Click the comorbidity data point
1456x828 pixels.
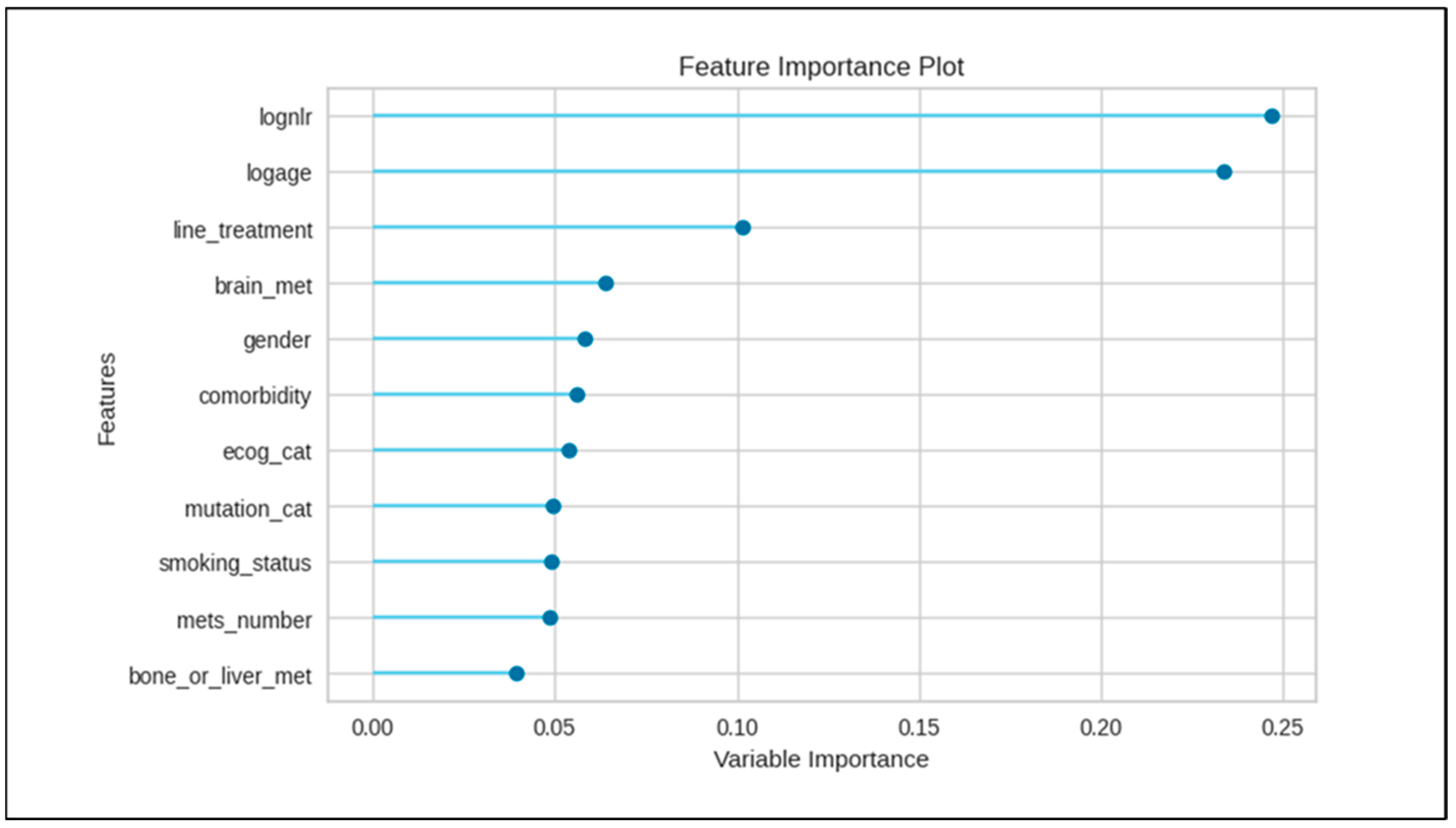tap(577, 395)
